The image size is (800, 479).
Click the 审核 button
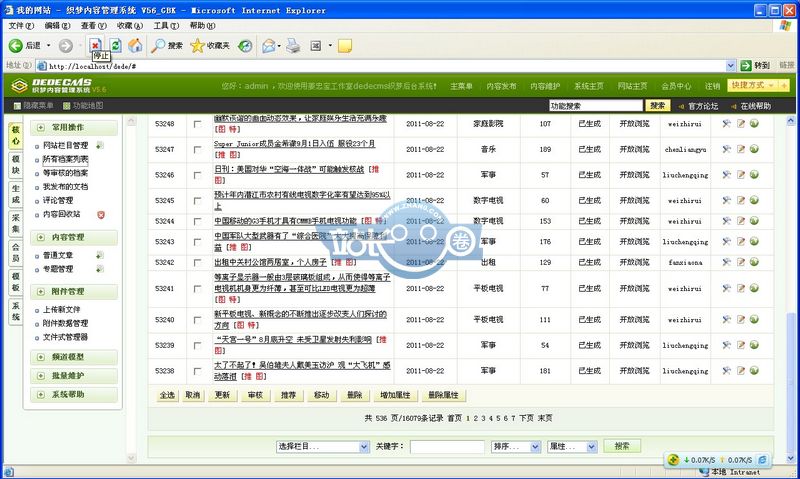click(255, 395)
